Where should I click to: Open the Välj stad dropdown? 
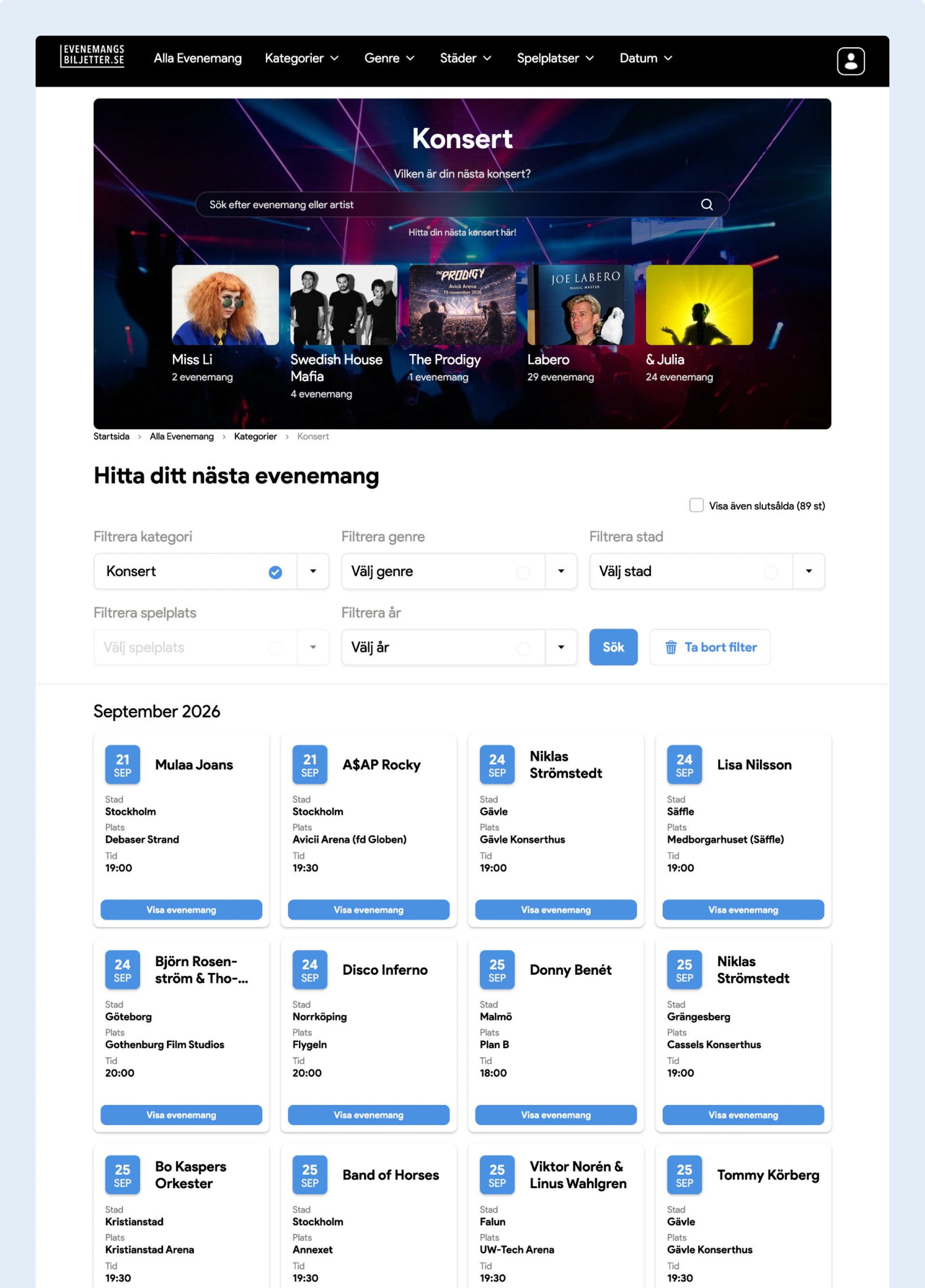[x=707, y=571]
